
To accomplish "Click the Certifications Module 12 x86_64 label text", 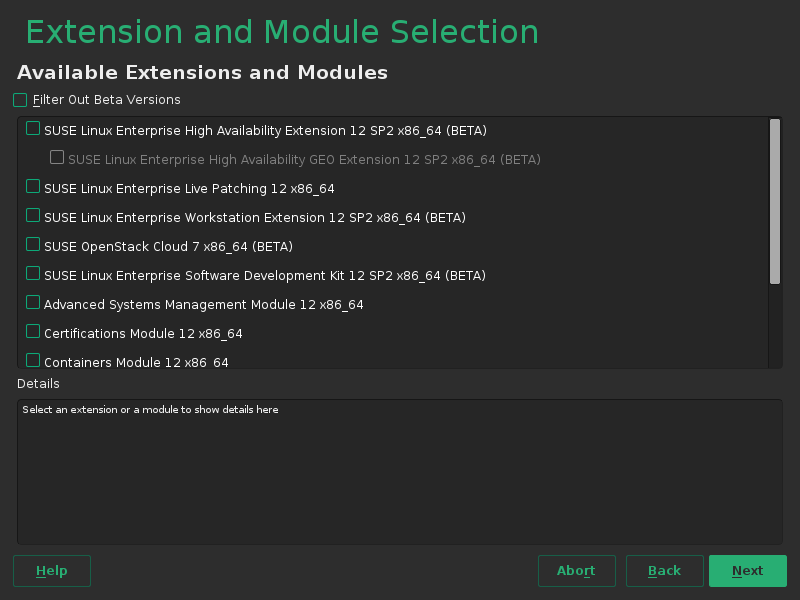I will tap(143, 334).
